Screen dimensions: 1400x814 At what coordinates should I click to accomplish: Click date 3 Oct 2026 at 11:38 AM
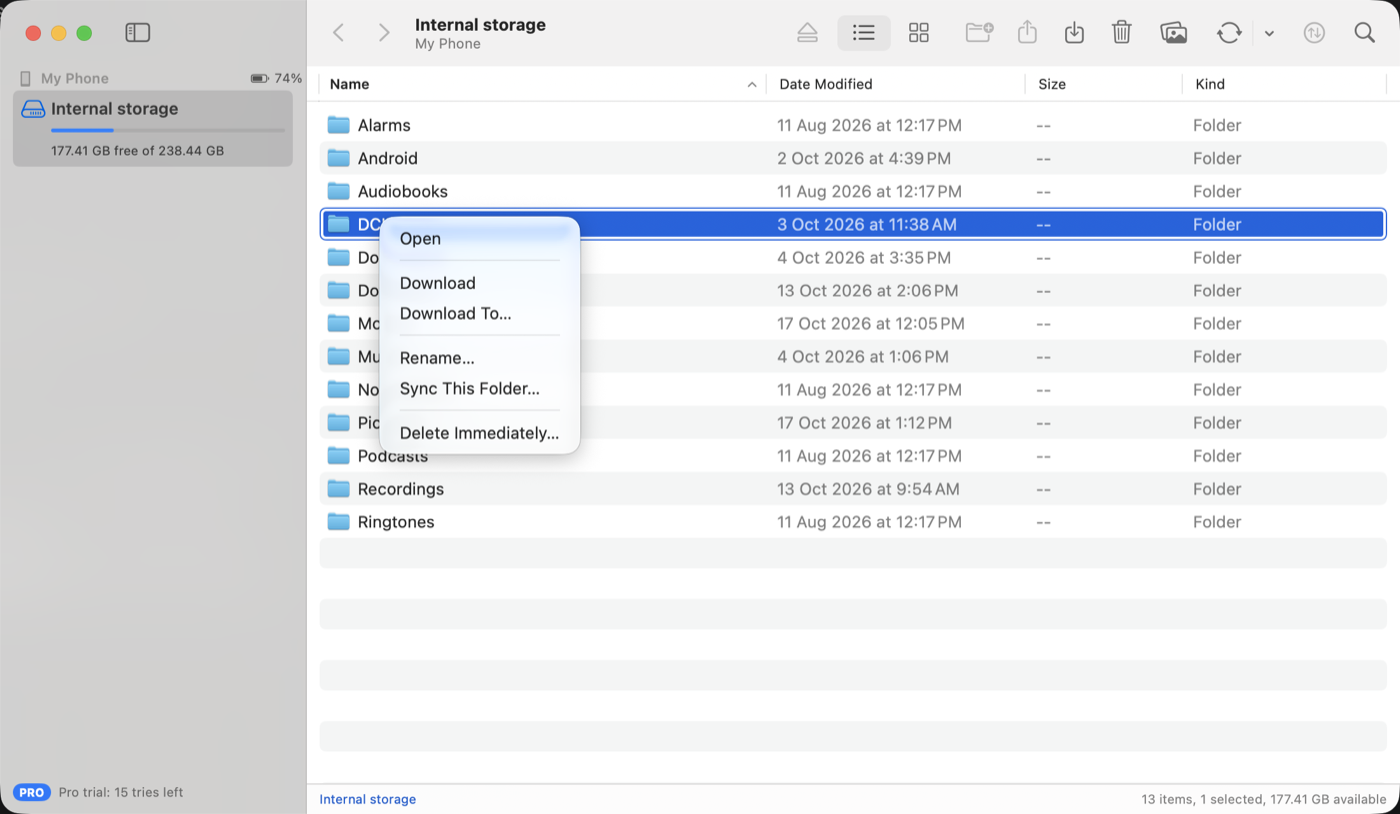pos(867,224)
